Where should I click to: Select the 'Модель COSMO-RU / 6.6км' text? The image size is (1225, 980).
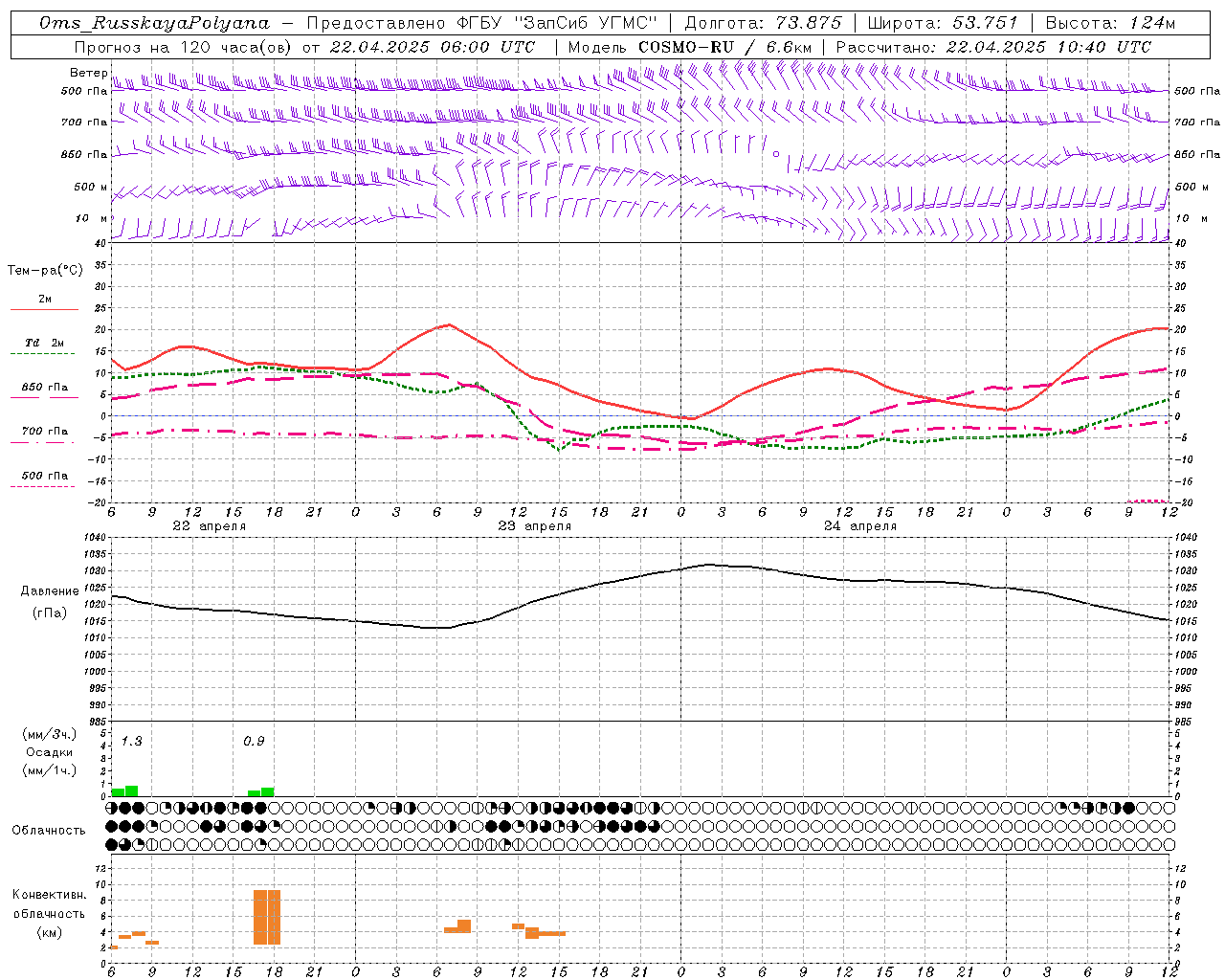690,47
